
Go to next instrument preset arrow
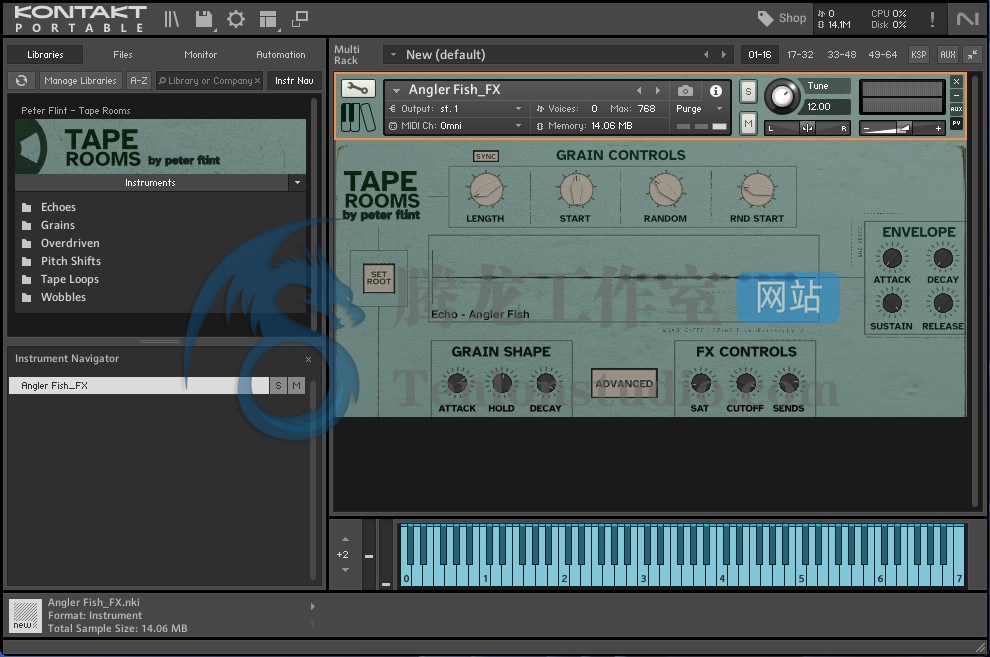pyautogui.click(x=658, y=90)
